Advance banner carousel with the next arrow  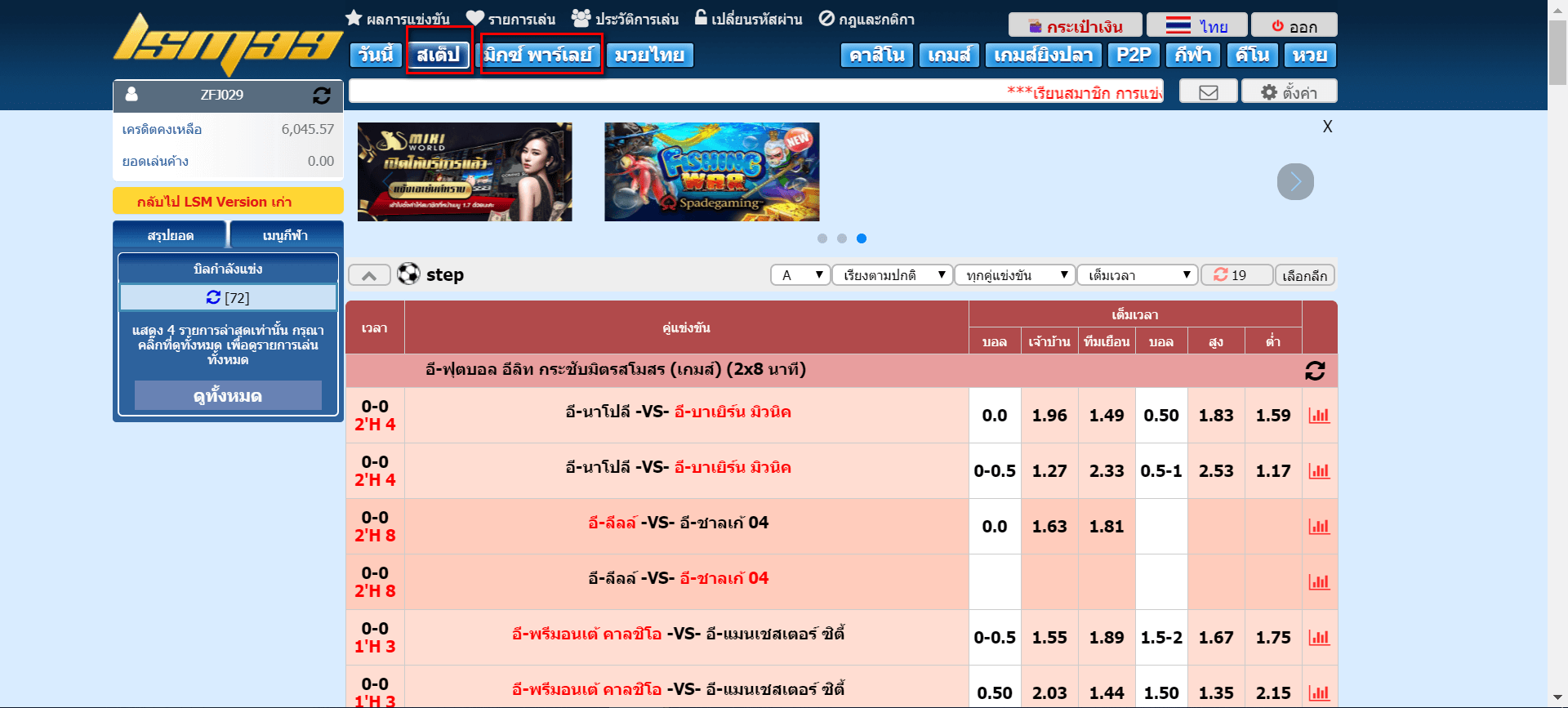click(x=1295, y=181)
